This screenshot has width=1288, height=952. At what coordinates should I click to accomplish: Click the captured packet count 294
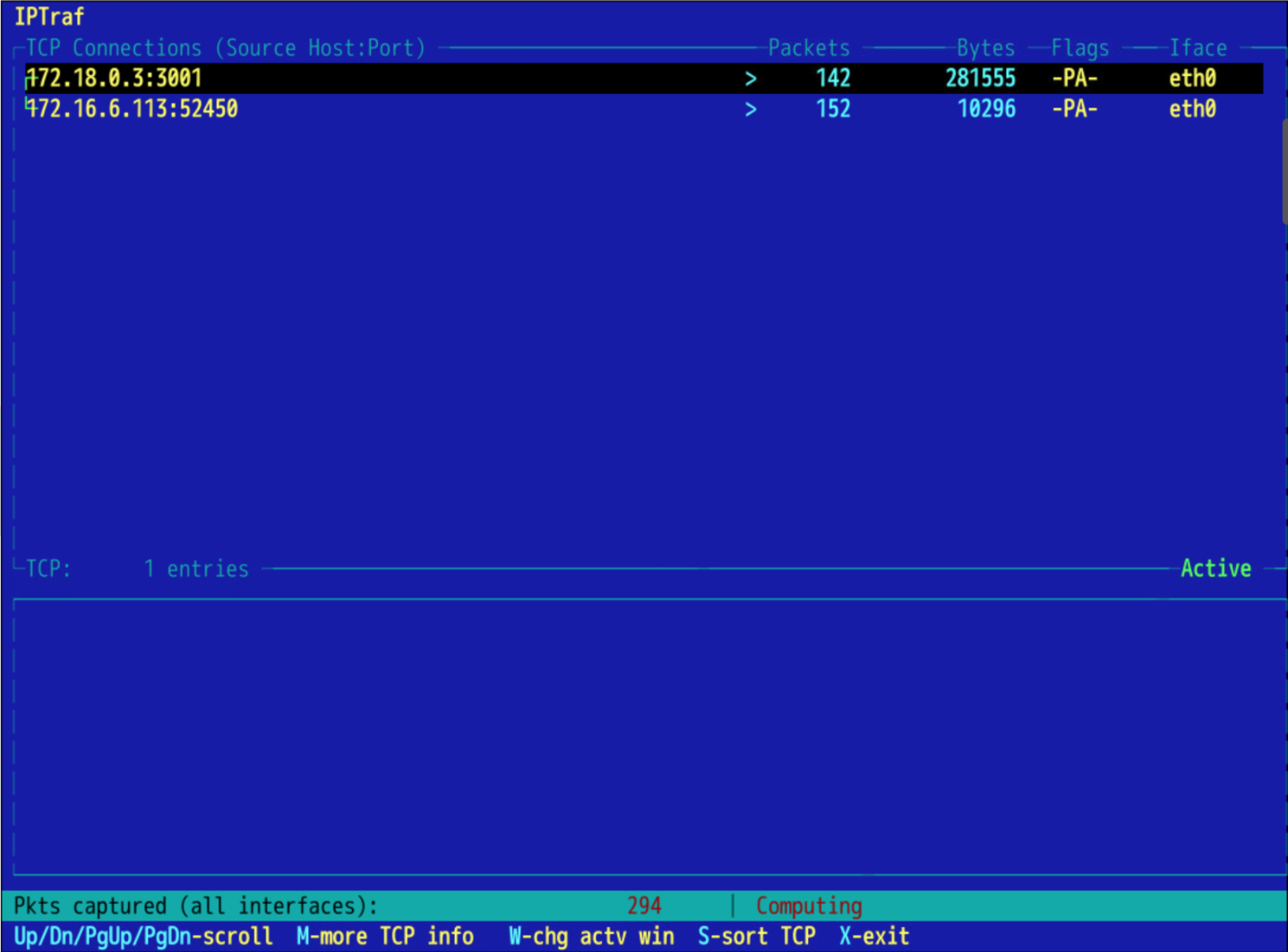(x=644, y=906)
